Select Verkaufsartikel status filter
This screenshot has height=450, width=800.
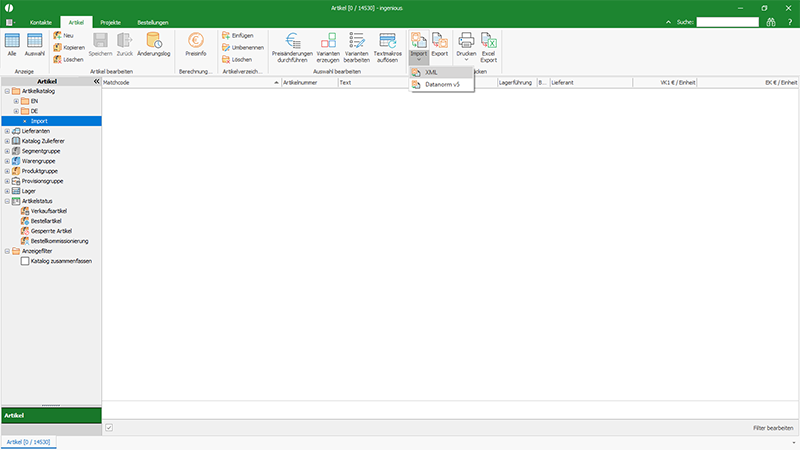point(48,211)
